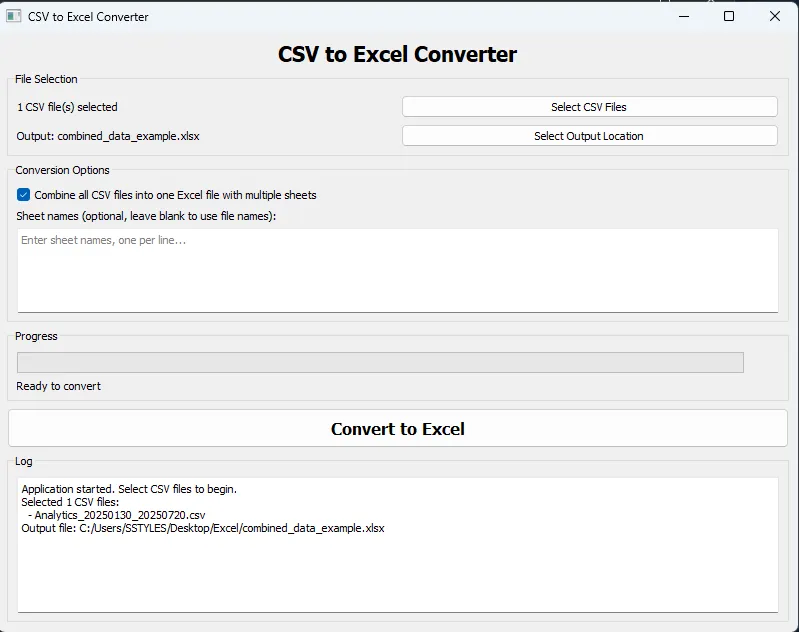Select the Analytics_20250130_20250720.csv log line

point(117,515)
